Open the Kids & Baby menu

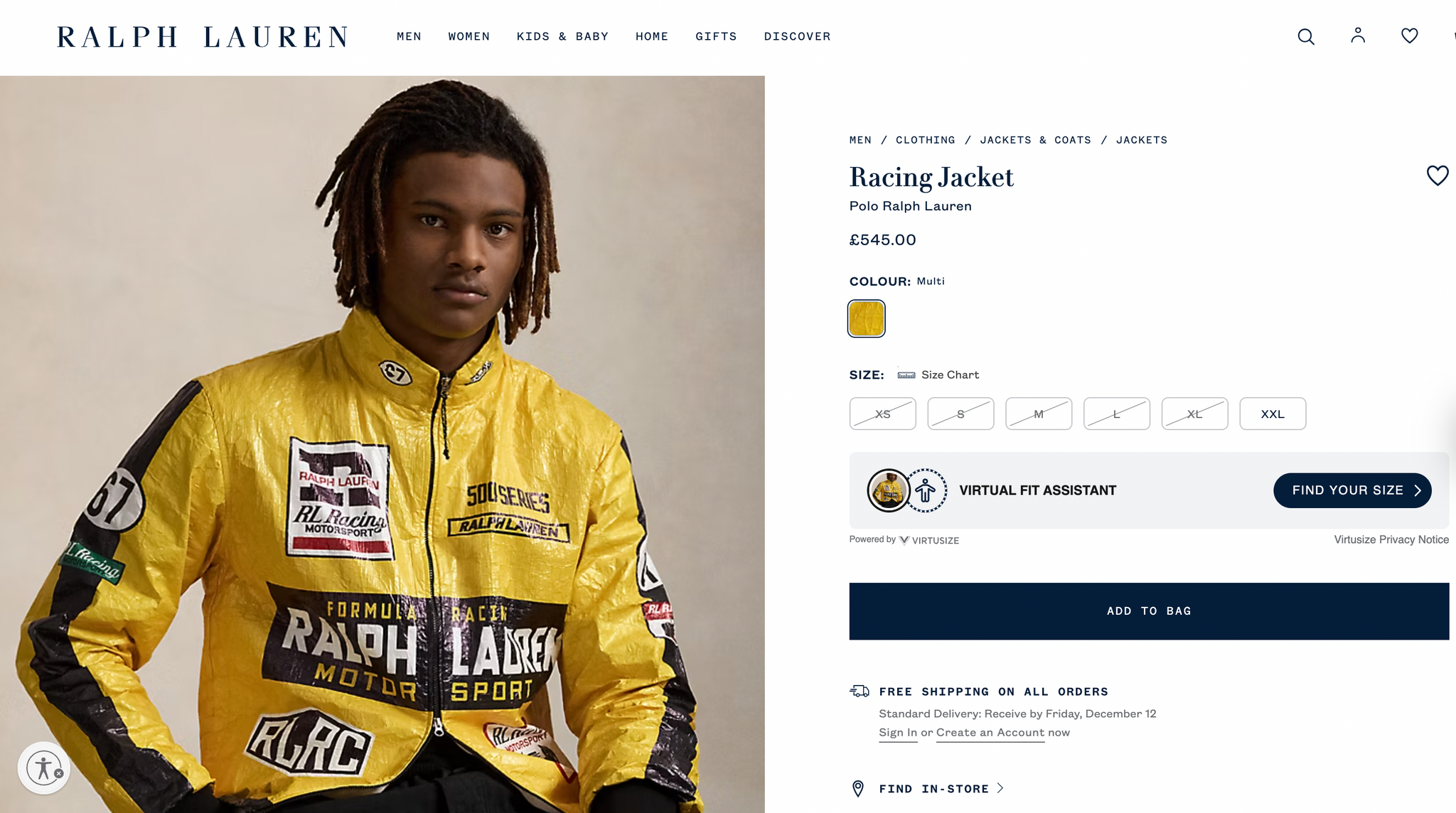(562, 36)
